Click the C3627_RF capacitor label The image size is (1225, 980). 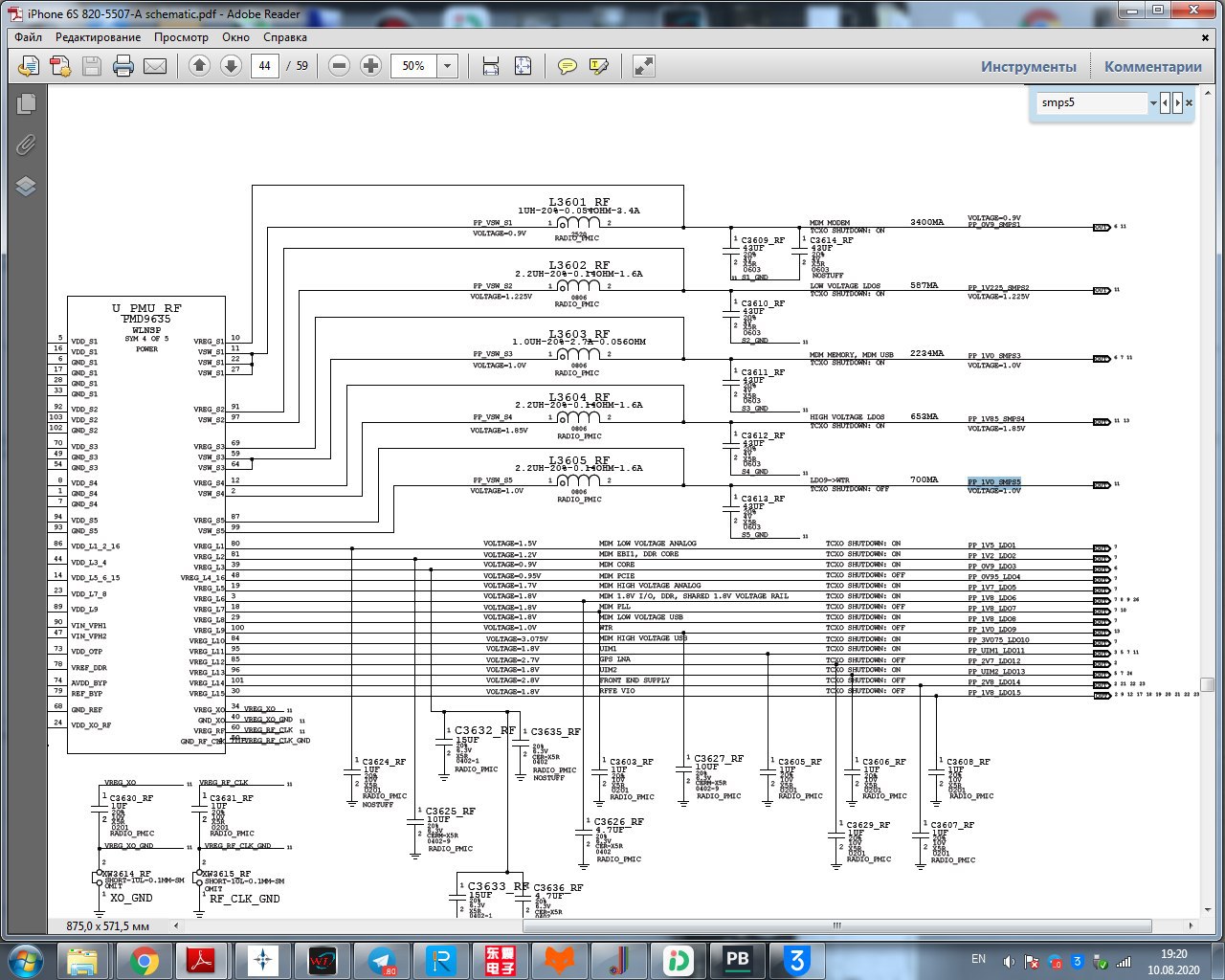719,759
